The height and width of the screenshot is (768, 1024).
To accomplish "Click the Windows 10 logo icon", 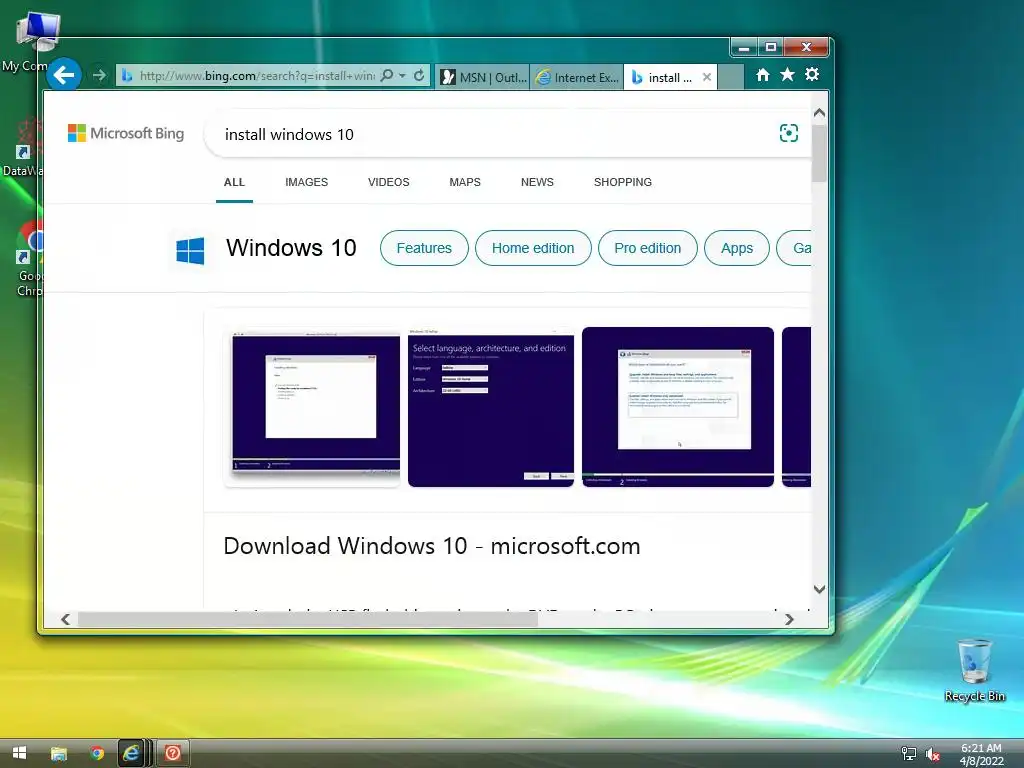I will (x=190, y=251).
